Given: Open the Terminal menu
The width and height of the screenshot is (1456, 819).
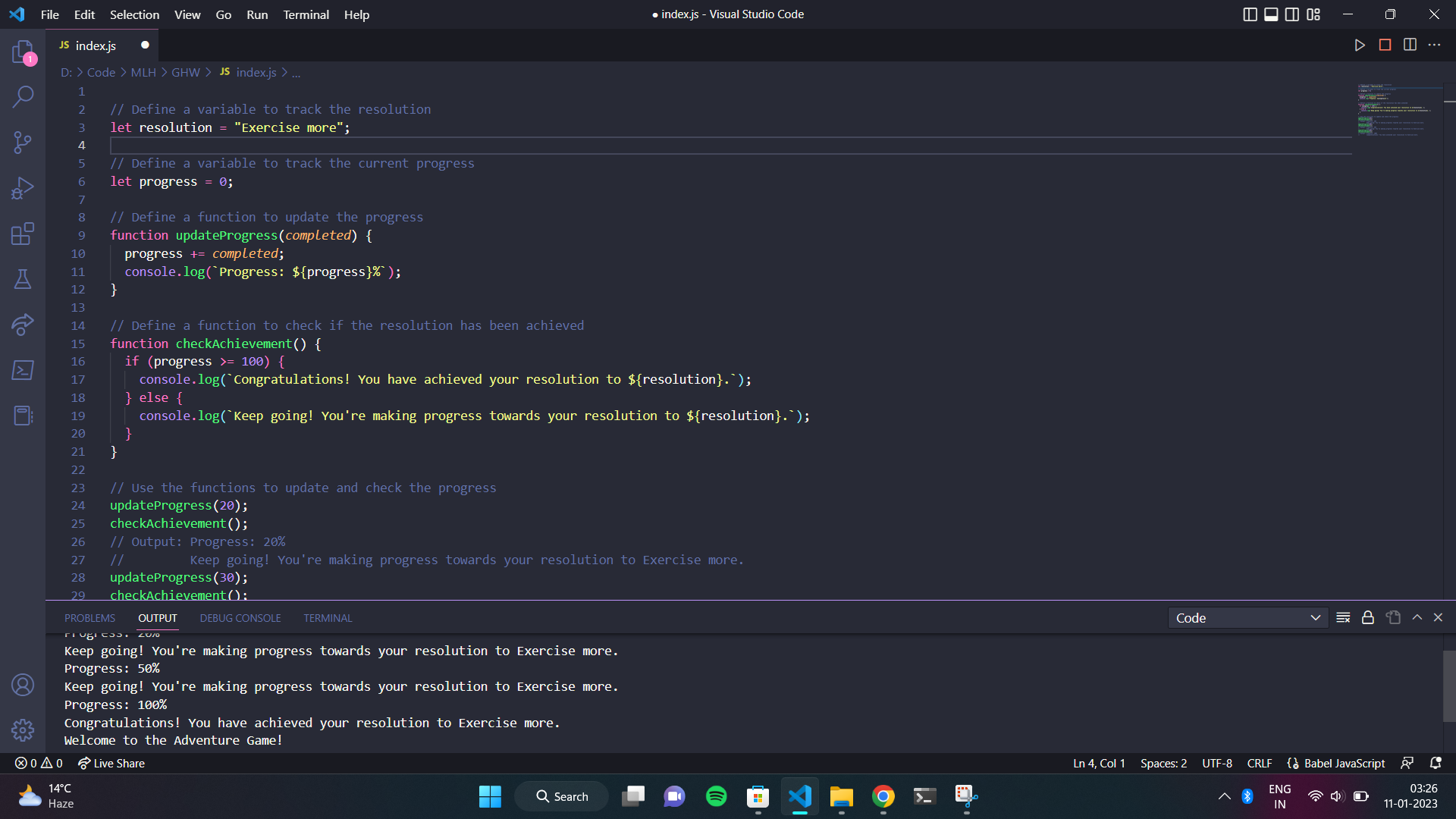Looking at the screenshot, I should pyautogui.click(x=306, y=14).
